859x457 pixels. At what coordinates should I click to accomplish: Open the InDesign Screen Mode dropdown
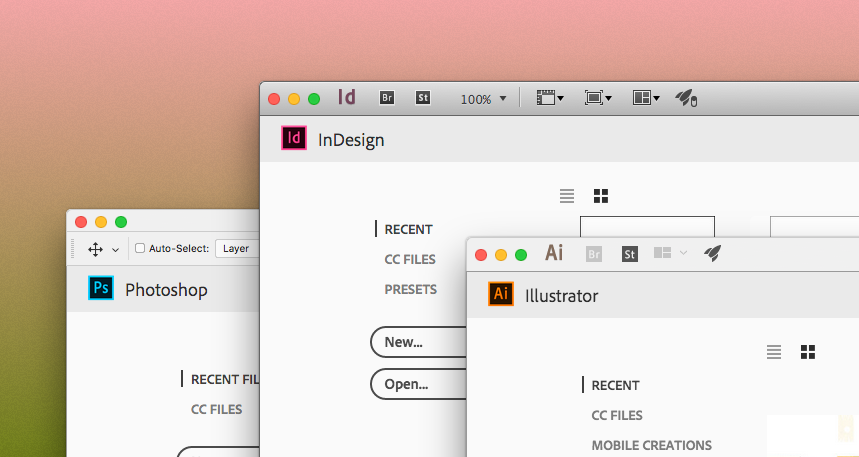coord(598,98)
